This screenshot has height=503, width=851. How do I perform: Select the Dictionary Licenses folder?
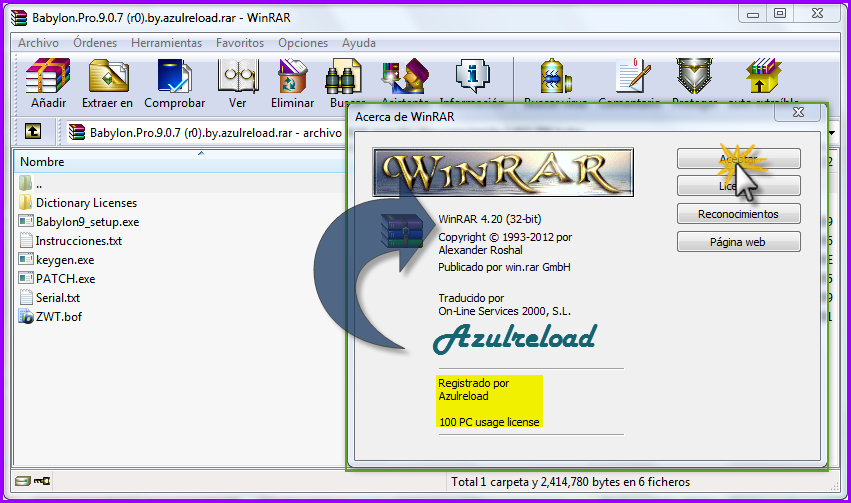(78, 202)
